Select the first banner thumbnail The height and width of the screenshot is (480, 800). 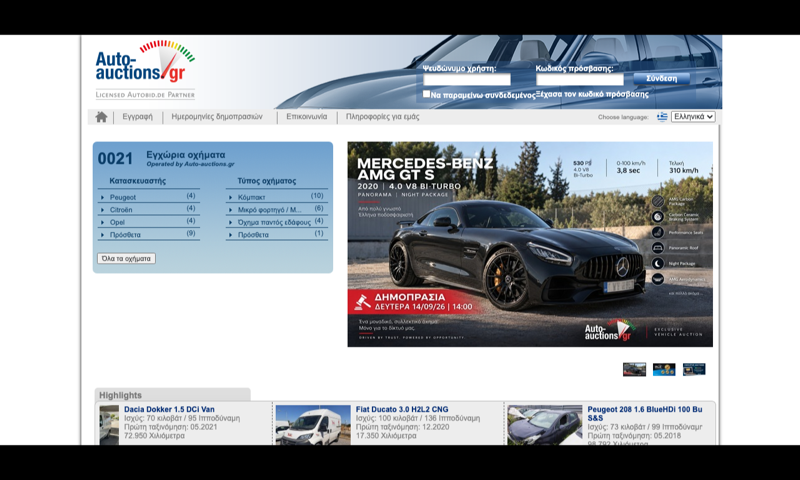tap(634, 369)
